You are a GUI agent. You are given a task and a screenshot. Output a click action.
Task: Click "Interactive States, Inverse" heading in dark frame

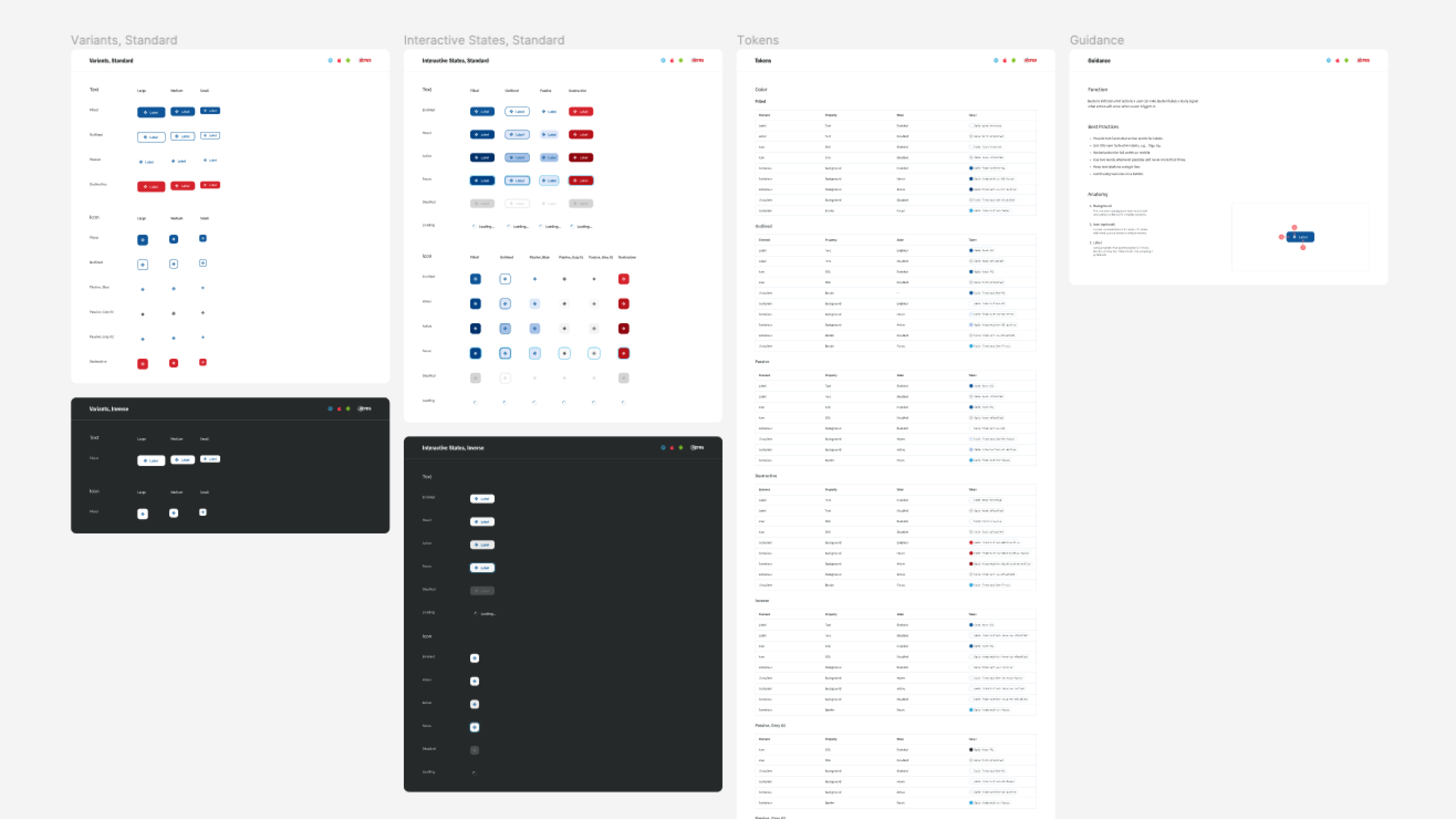pyautogui.click(x=453, y=447)
